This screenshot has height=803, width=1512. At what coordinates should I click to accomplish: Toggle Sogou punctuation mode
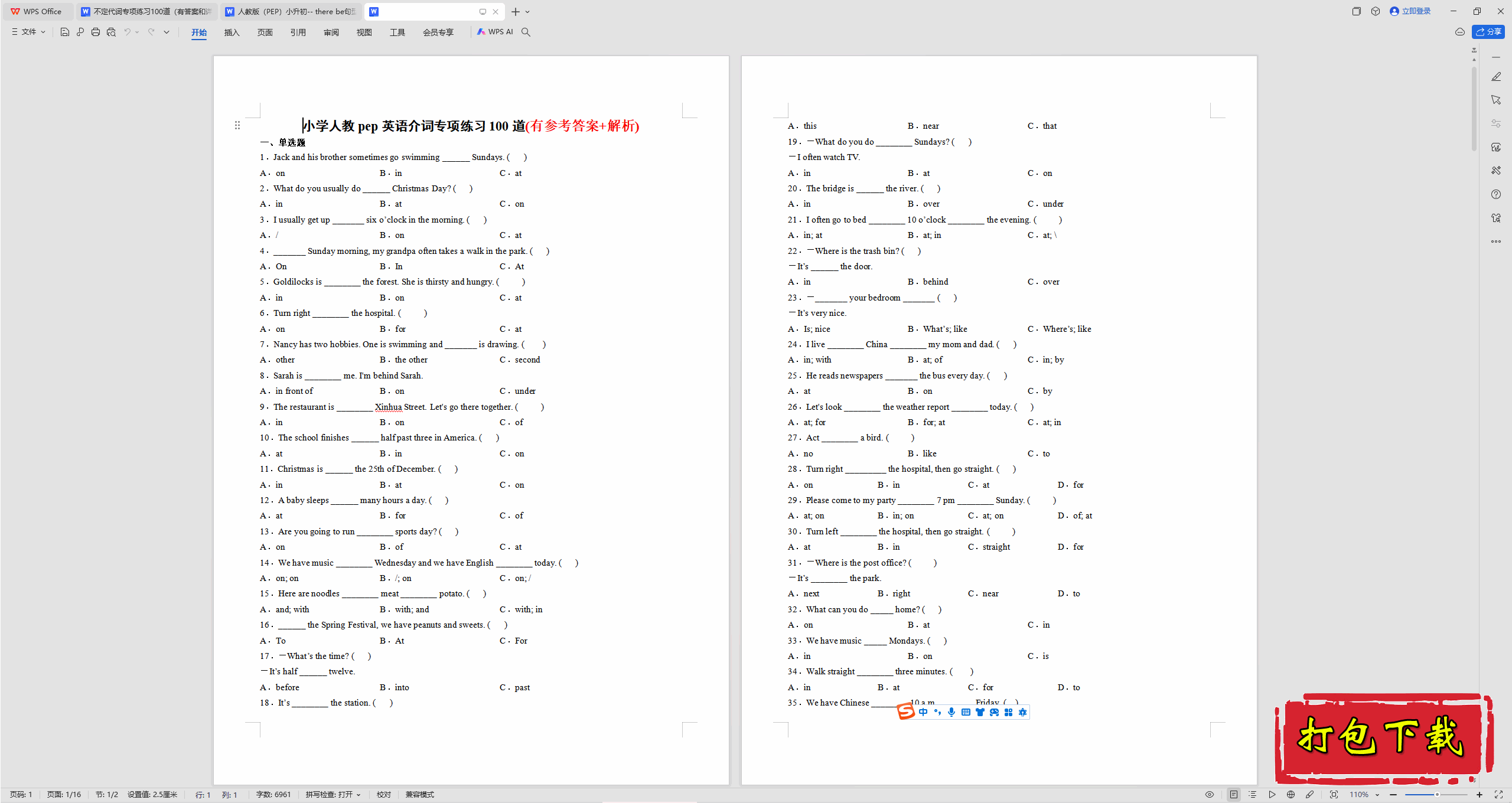[x=937, y=712]
